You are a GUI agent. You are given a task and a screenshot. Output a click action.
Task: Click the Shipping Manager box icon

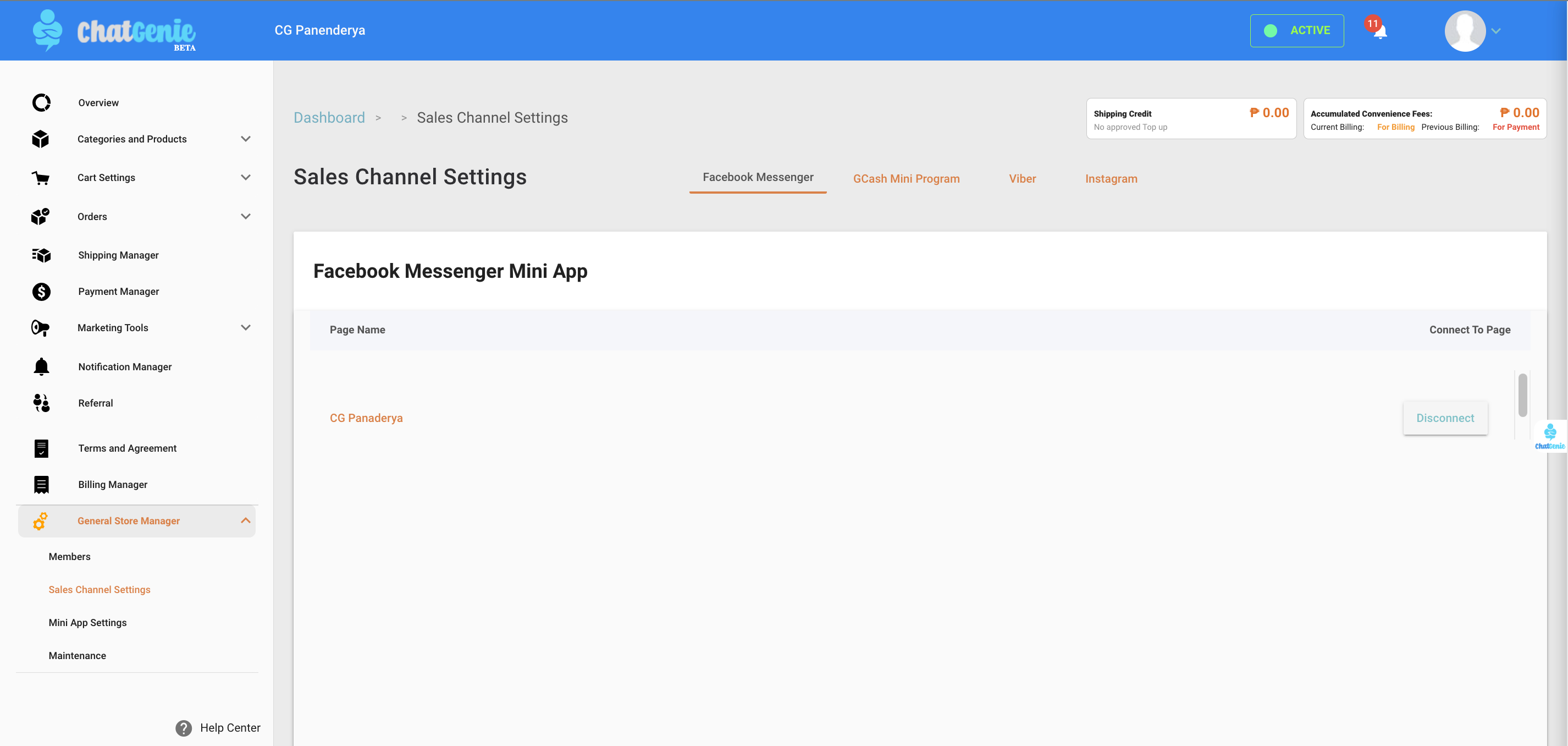click(x=41, y=255)
